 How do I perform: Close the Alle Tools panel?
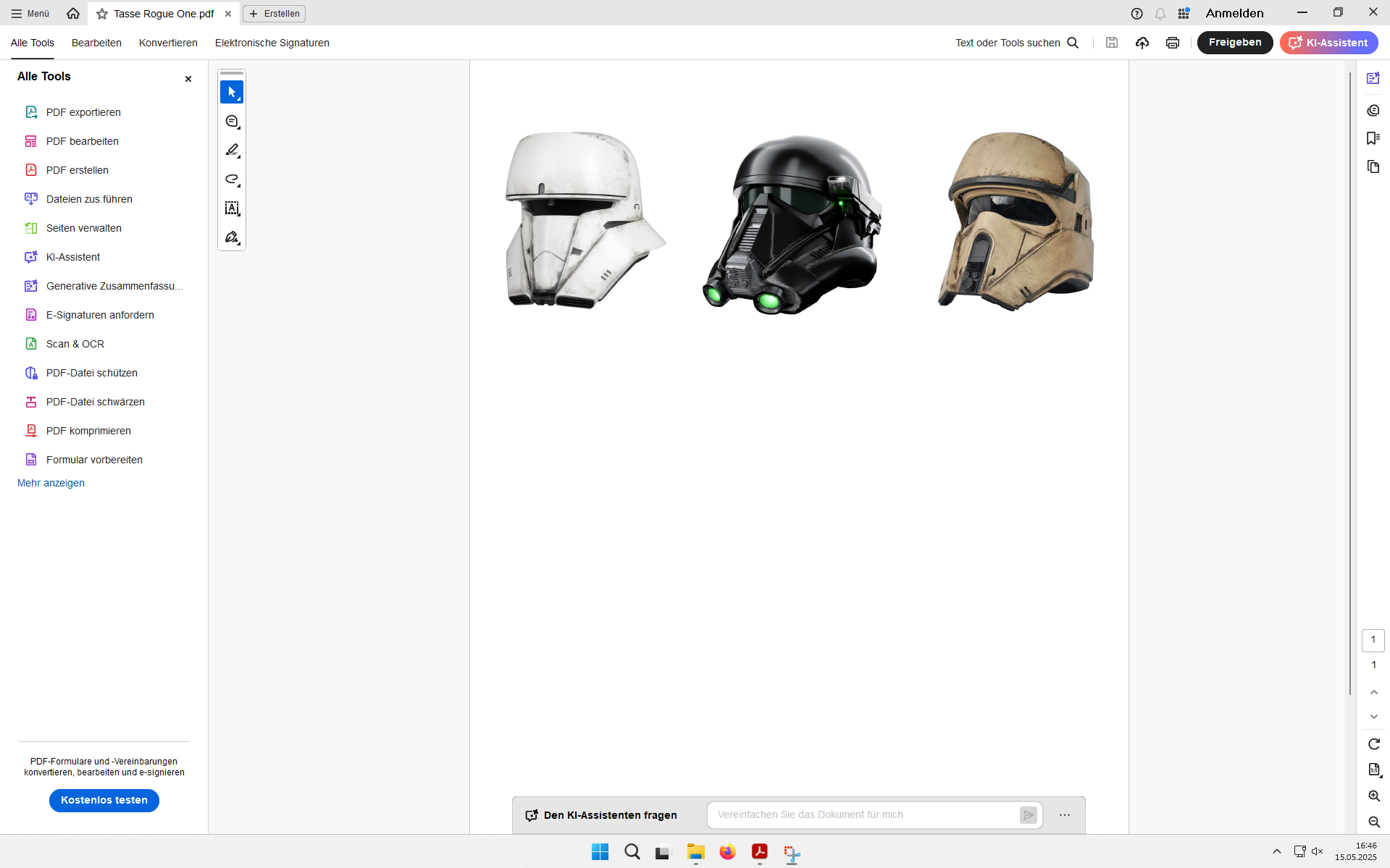click(x=188, y=79)
